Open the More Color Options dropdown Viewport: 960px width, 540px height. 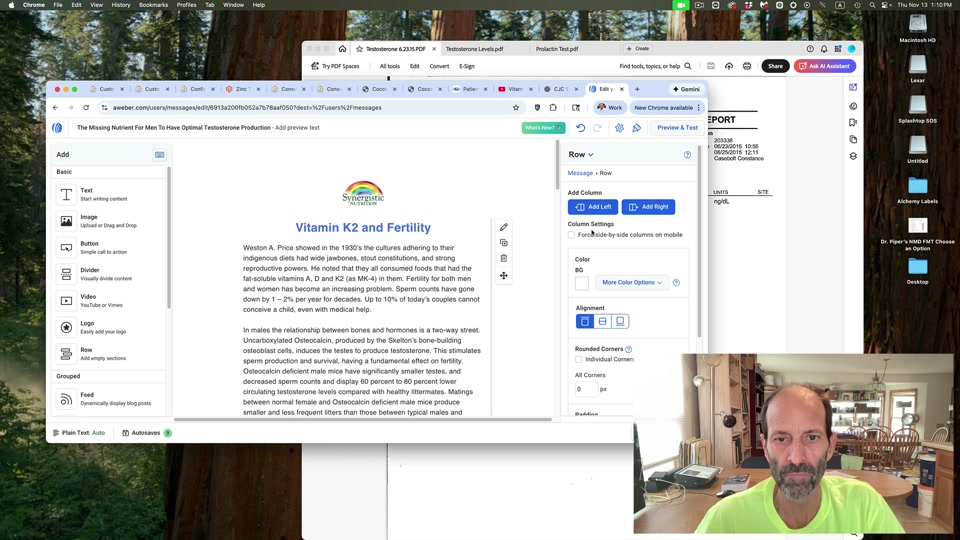[x=632, y=282]
